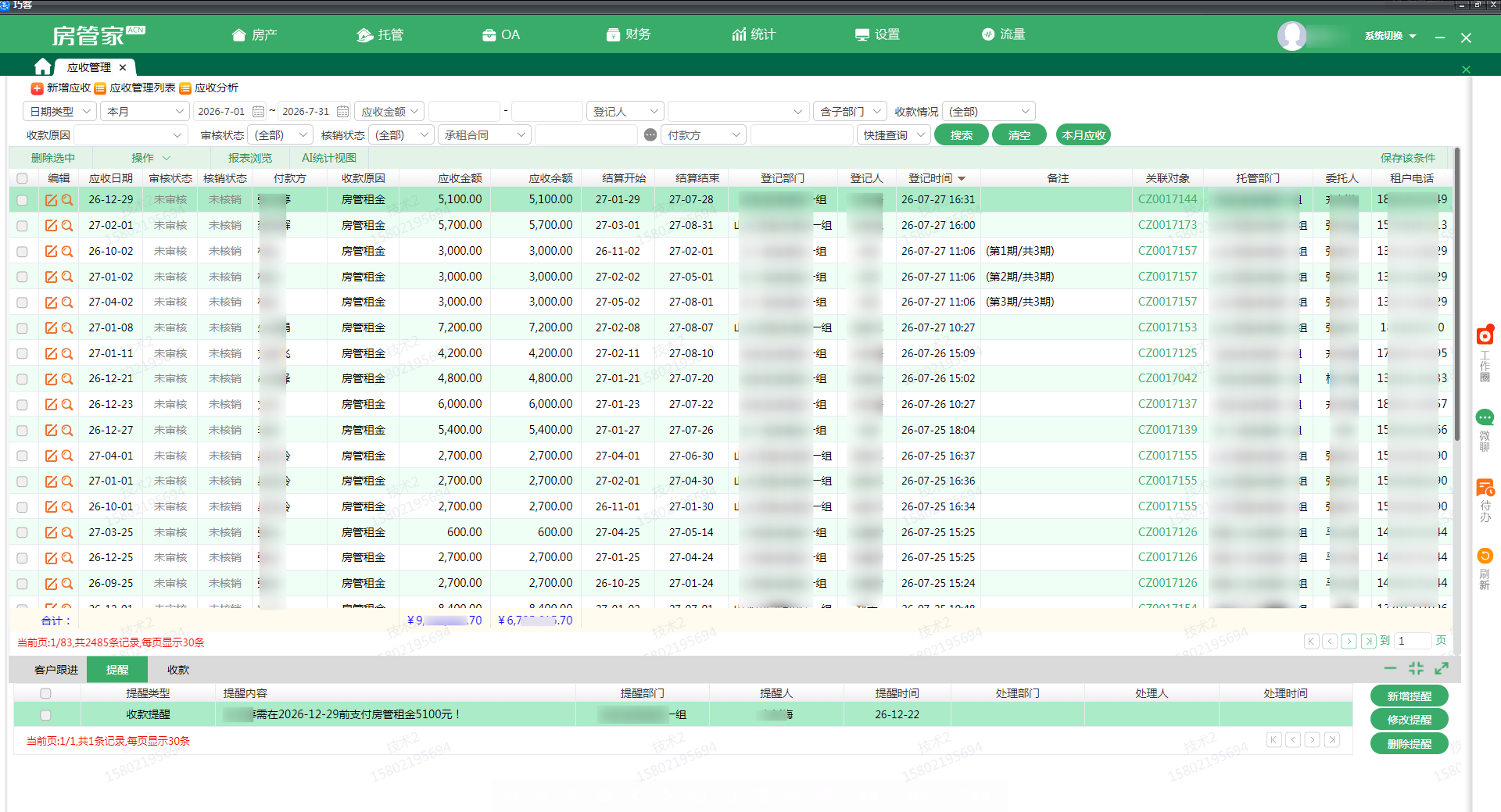Open the 承租合同 dropdown

pos(485,135)
